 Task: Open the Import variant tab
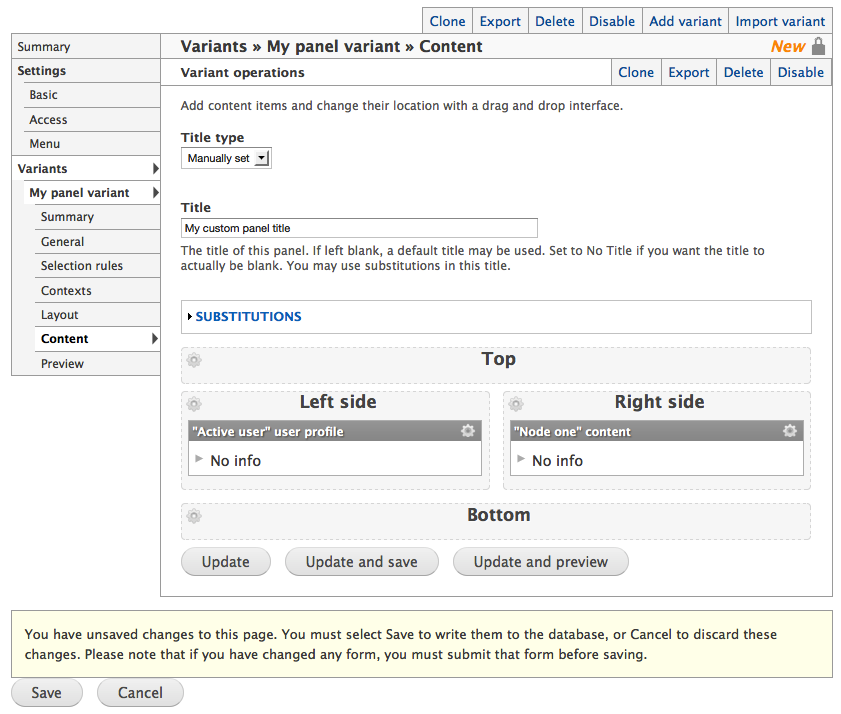click(780, 21)
